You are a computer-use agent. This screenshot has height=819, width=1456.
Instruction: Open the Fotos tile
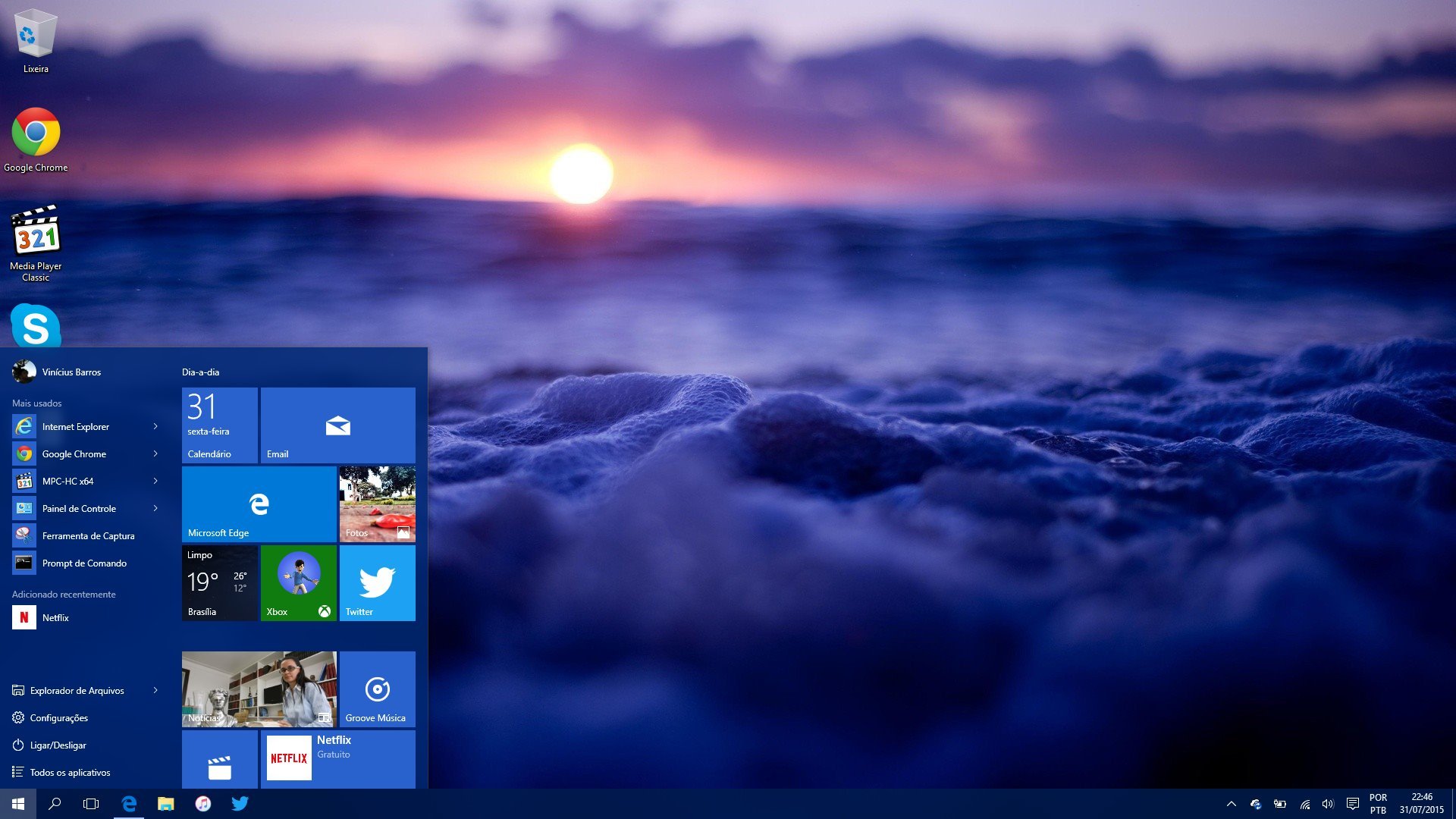(378, 504)
